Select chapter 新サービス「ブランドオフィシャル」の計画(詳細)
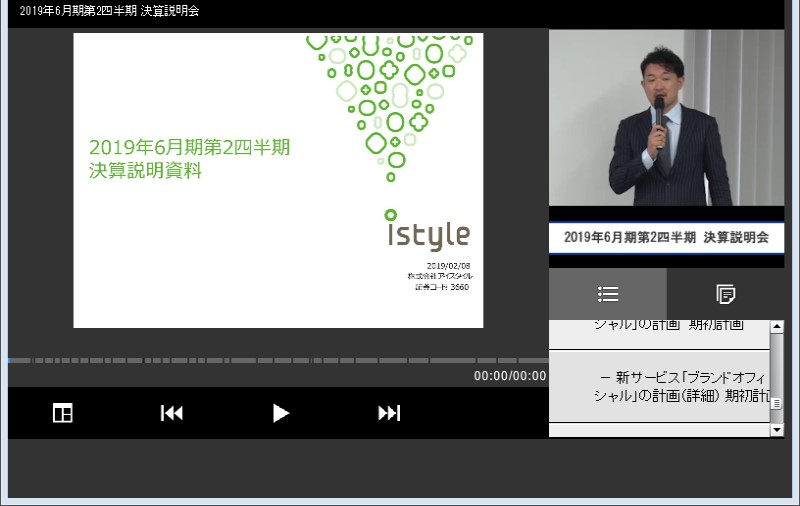 pyautogui.click(x=659, y=386)
